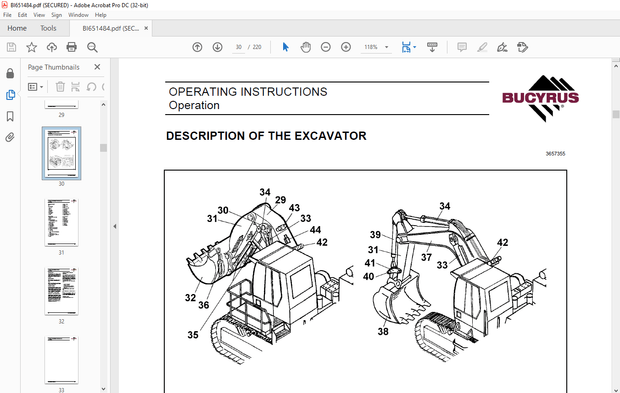Click the upload to cloud icon
Viewport: 620px width, 393px height.
51,47
